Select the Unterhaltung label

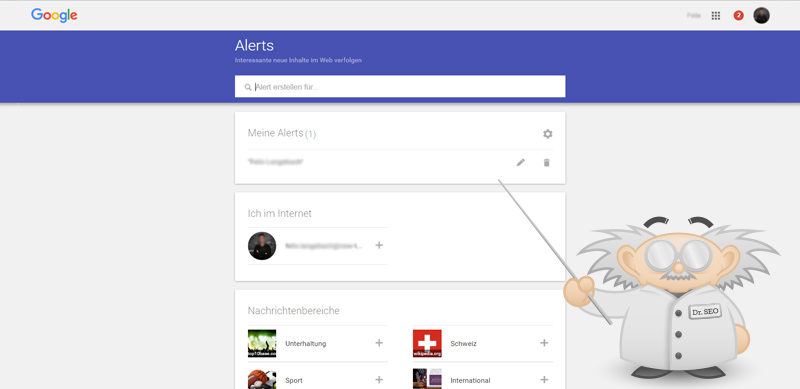(x=306, y=344)
